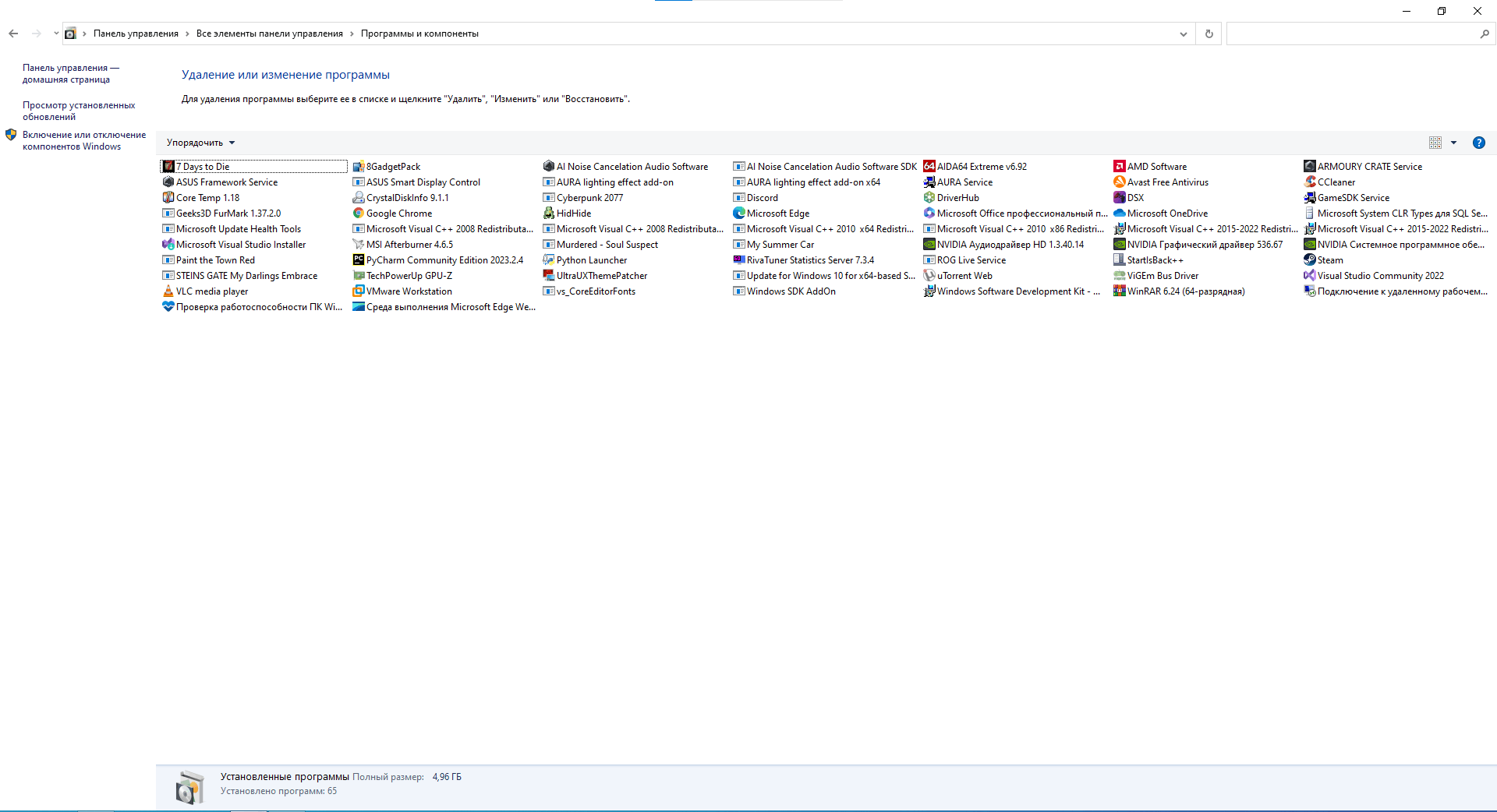This screenshot has height=812, width=1497.
Task: Navigate to Все элементы панели управления breadcrumb
Action: pos(270,34)
